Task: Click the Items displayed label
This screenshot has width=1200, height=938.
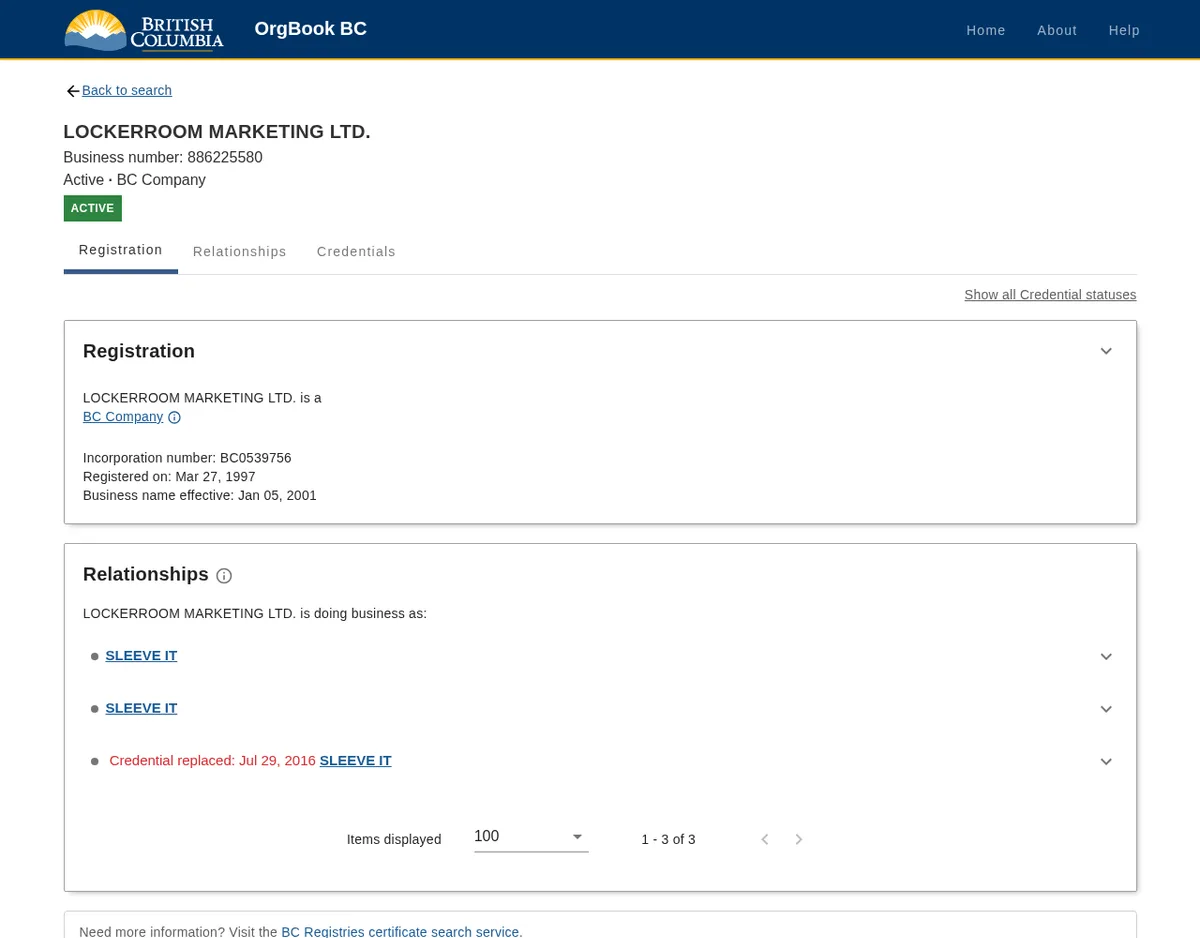Action: pos(394,840)
